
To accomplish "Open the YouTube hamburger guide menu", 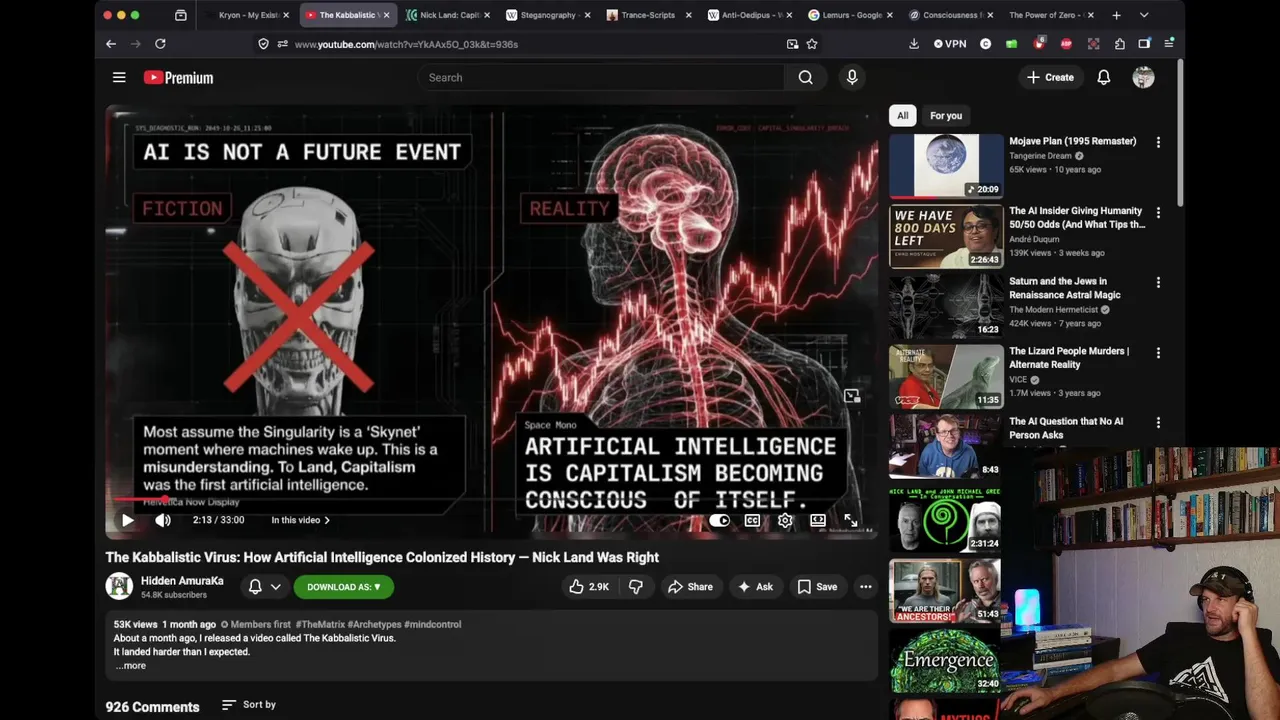I will pyautogui.click(x=119, y=77).
